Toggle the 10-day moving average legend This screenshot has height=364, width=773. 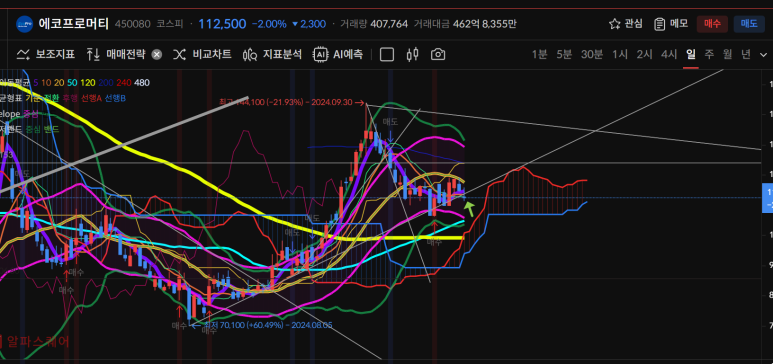click(46, 83)
